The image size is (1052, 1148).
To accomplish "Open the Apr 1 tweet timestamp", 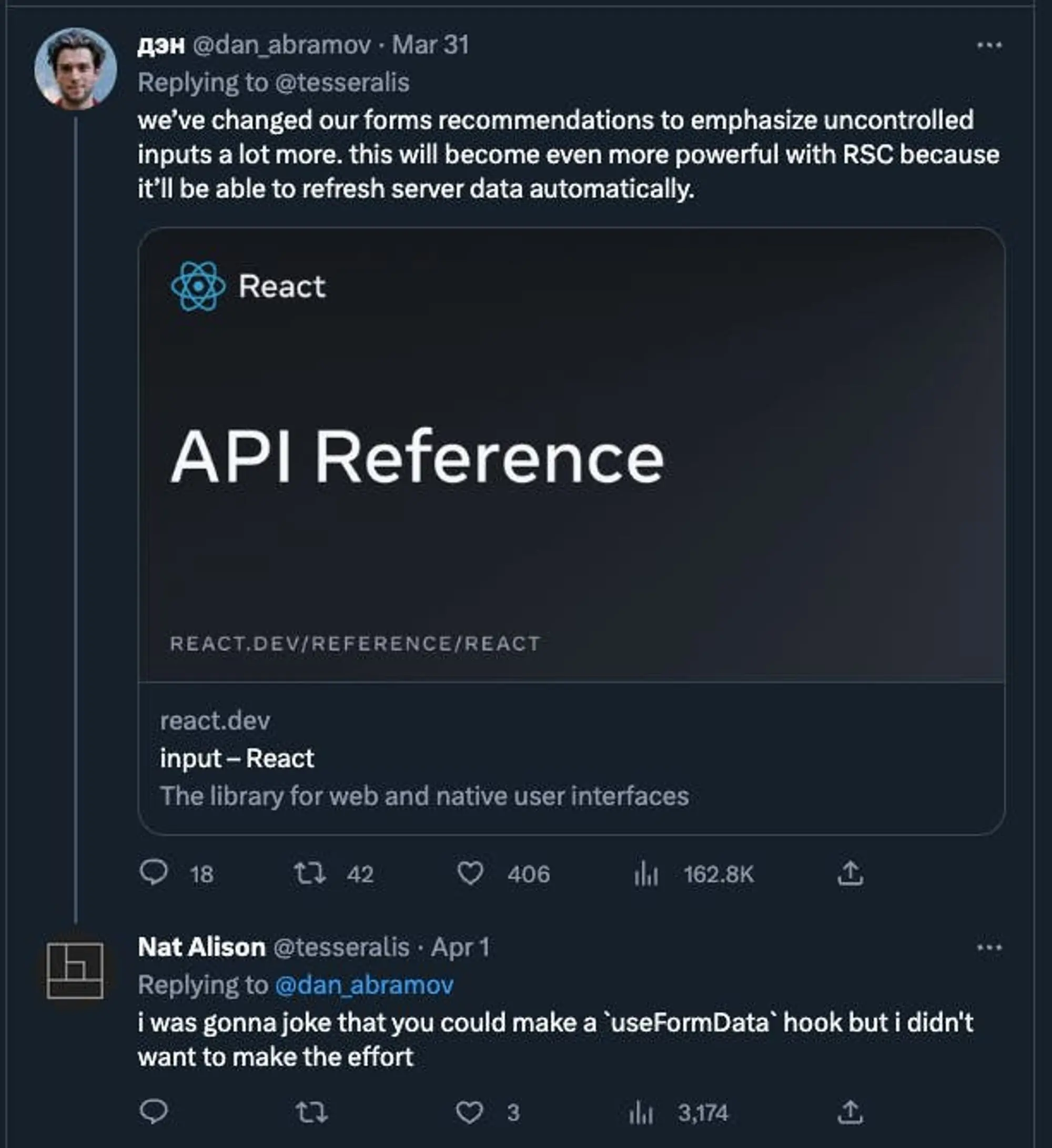I will 460,948.
